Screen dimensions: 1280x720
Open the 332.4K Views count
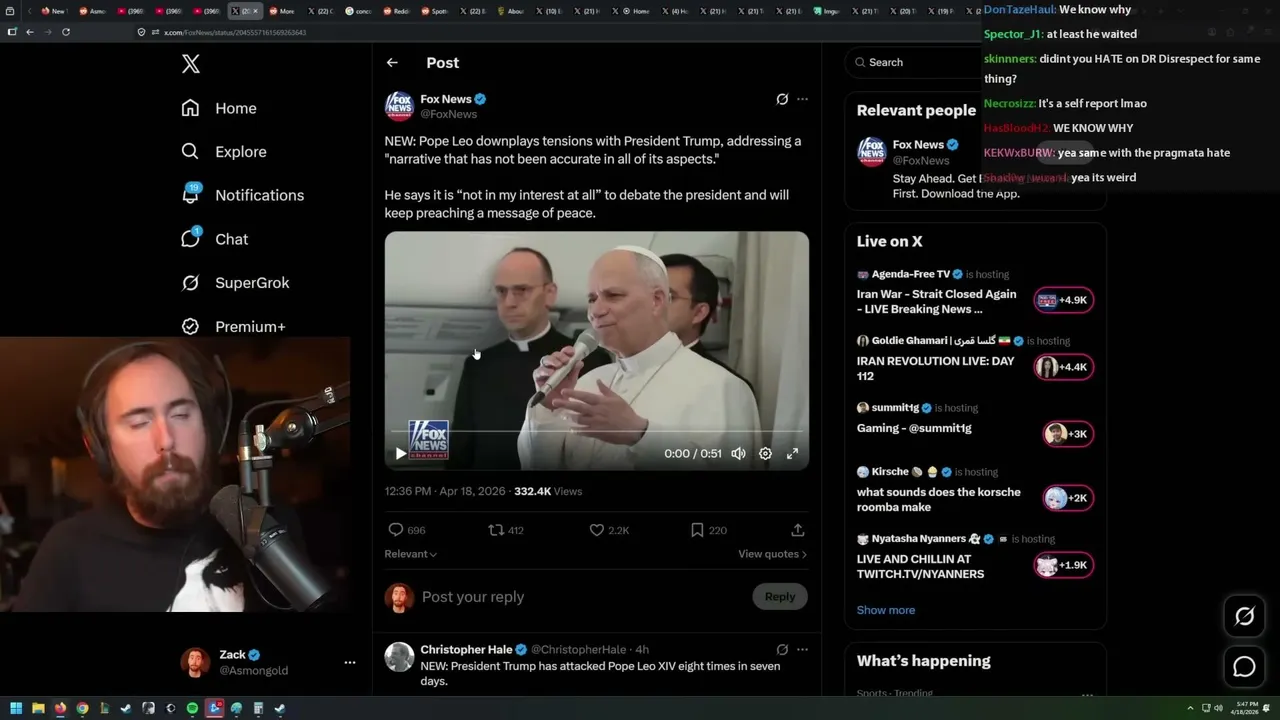point(548,491)
